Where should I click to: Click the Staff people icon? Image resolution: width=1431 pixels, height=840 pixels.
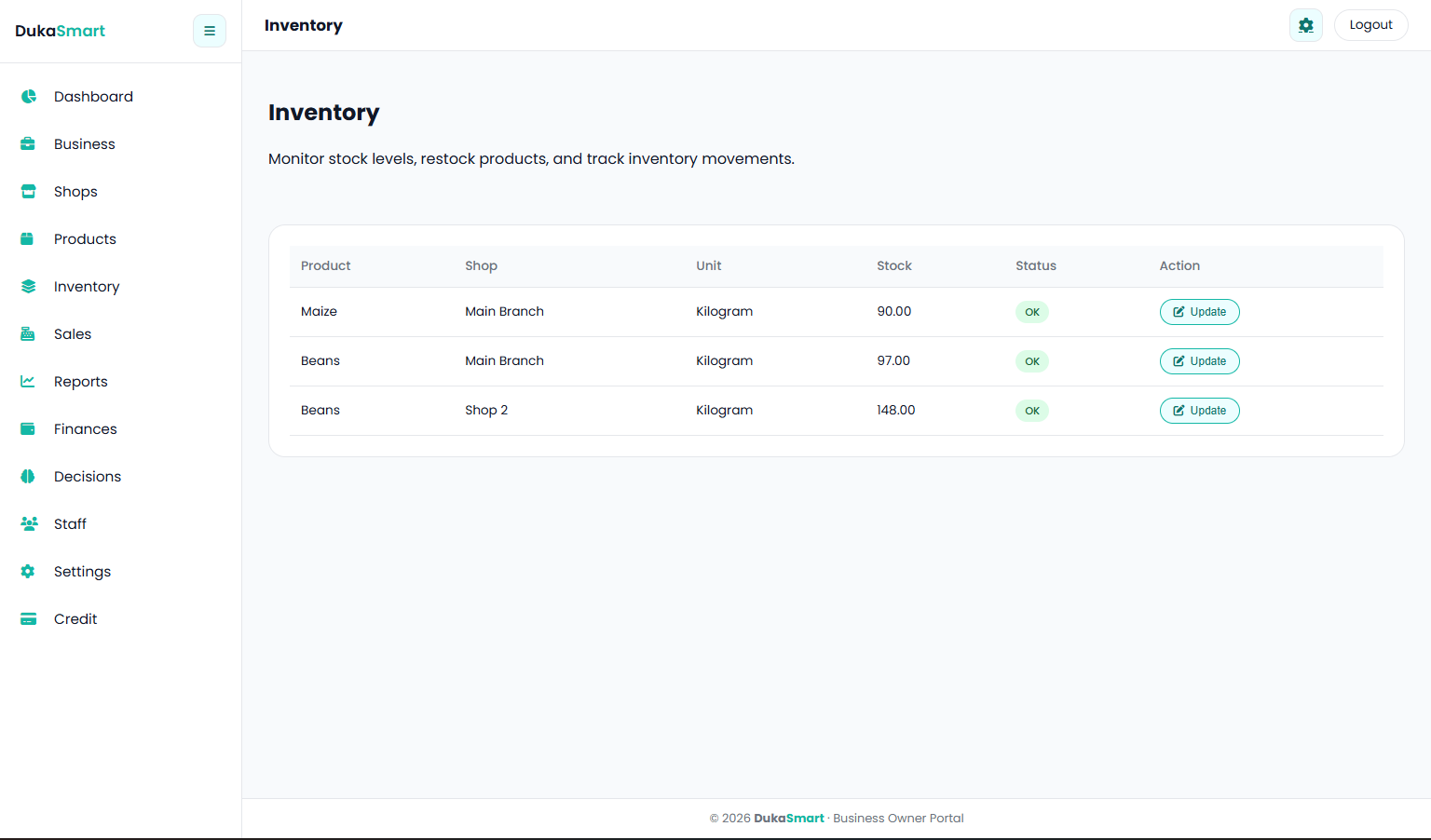(29, 524)
